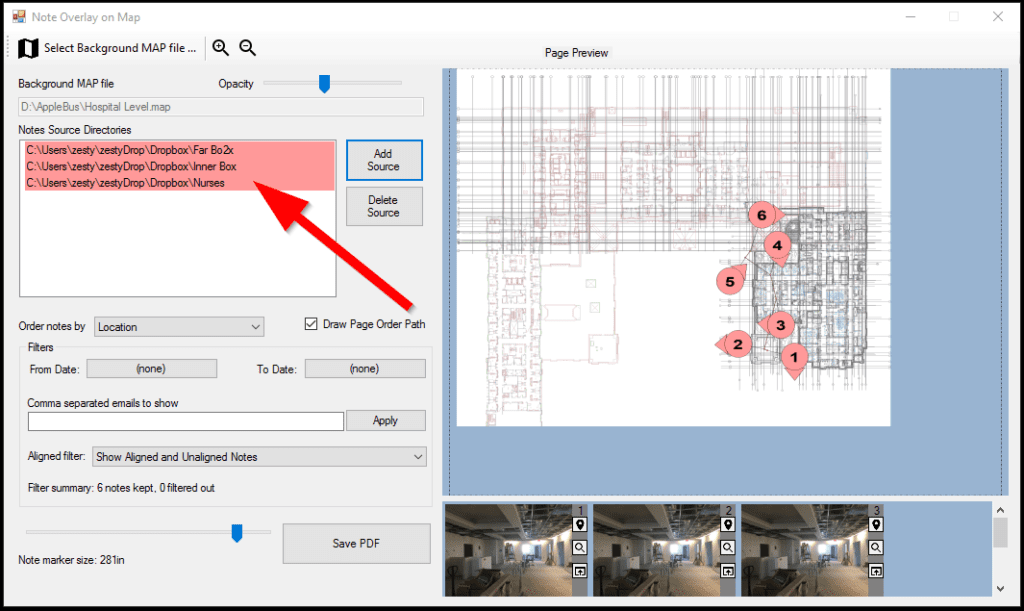1024x611 pixels.
Task: Select the Far Bo2x source directory
Action: (x=130, y=150)
